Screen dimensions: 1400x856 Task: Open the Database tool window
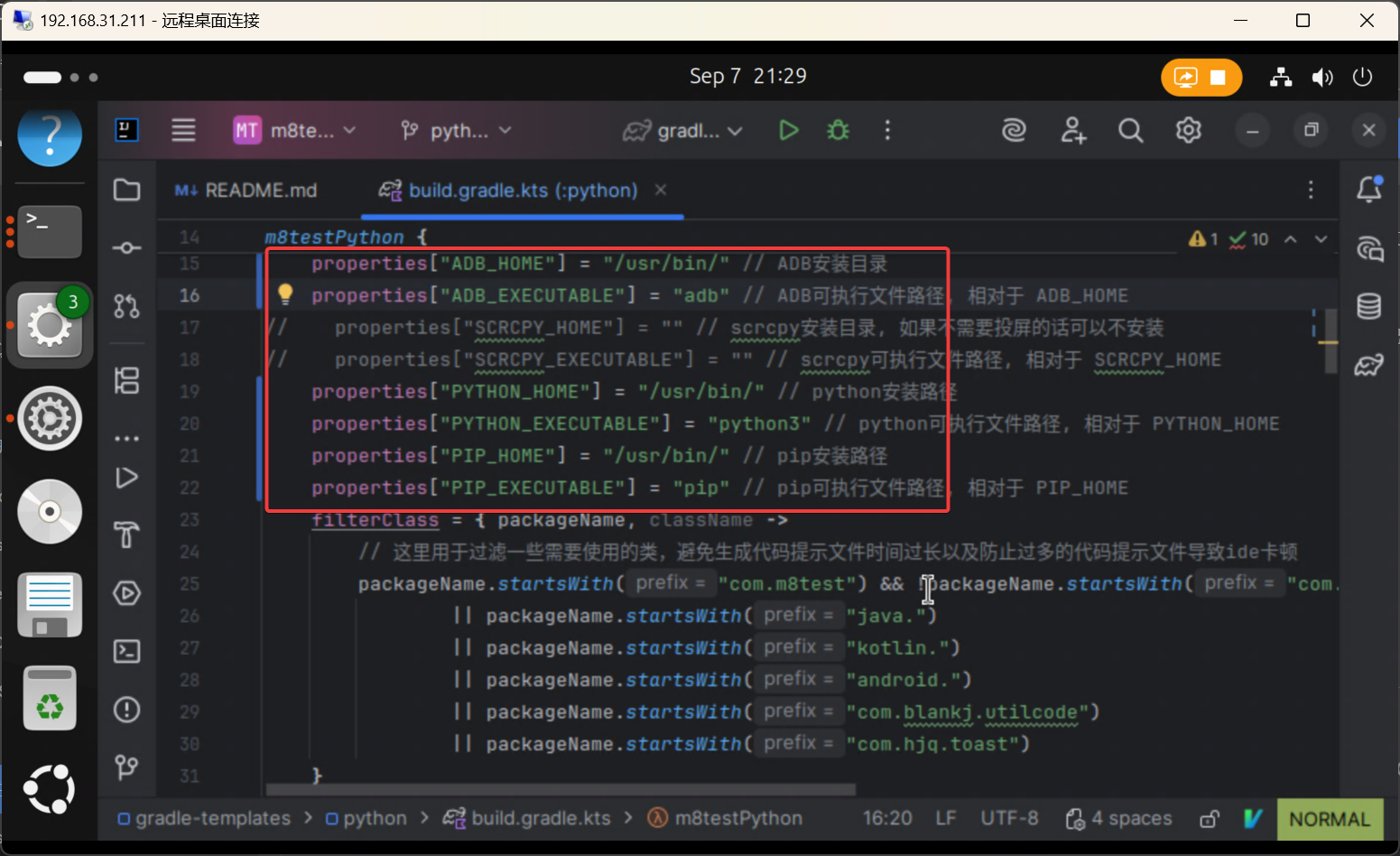click(1368, 307)
